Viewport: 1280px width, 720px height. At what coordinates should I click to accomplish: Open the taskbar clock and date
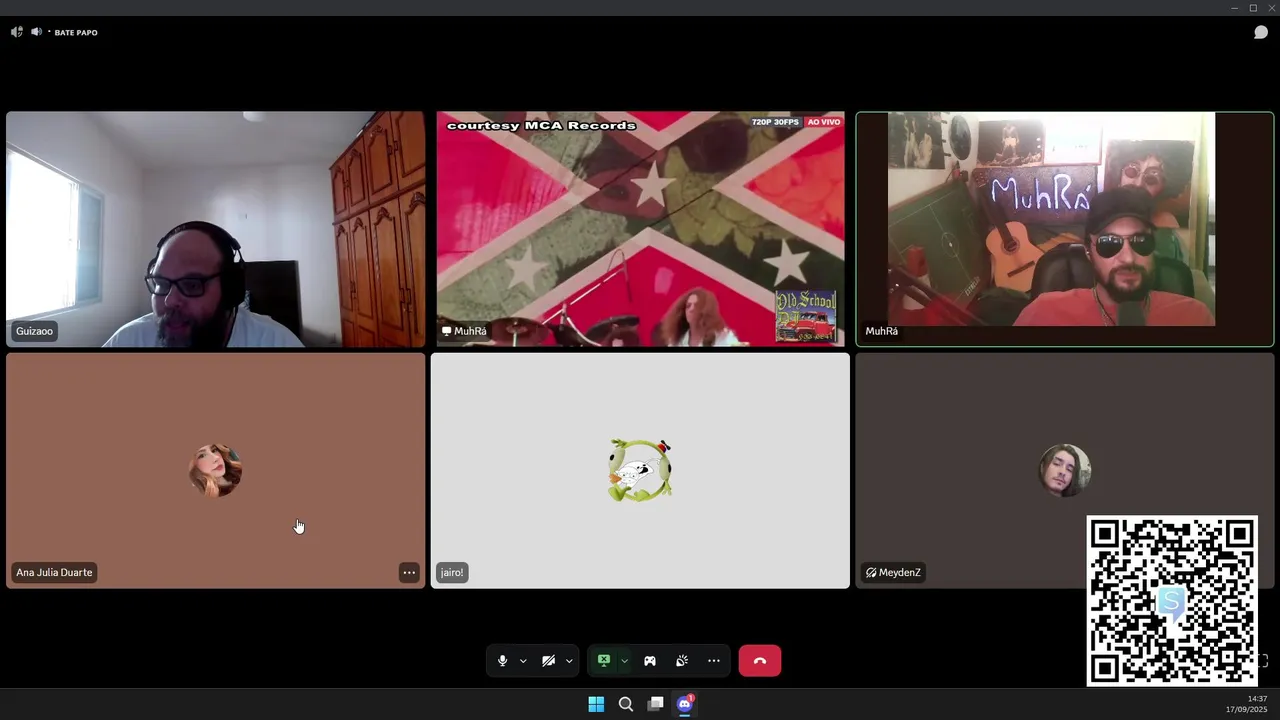click(1246, 704)
